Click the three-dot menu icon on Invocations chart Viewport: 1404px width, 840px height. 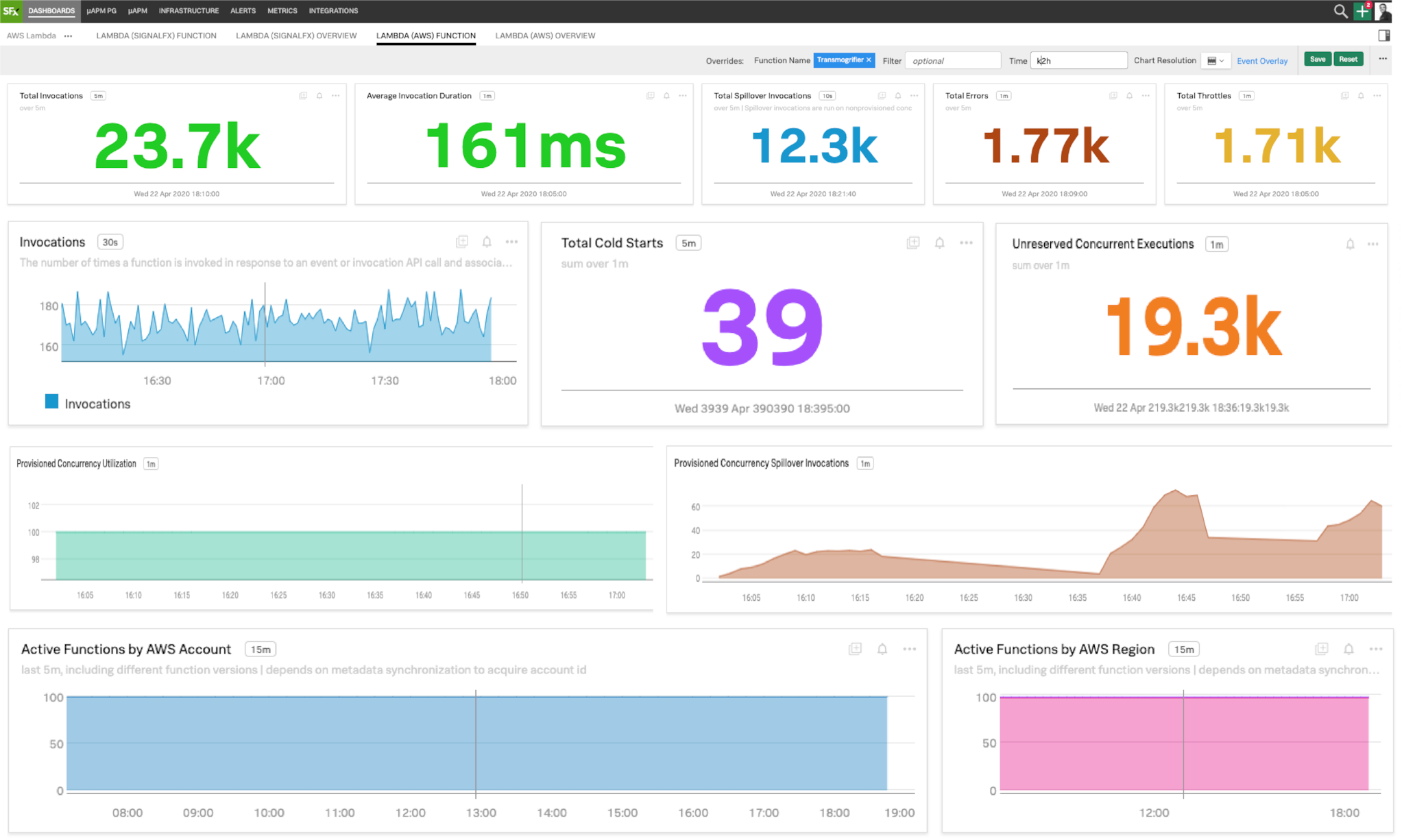point(511,242)
